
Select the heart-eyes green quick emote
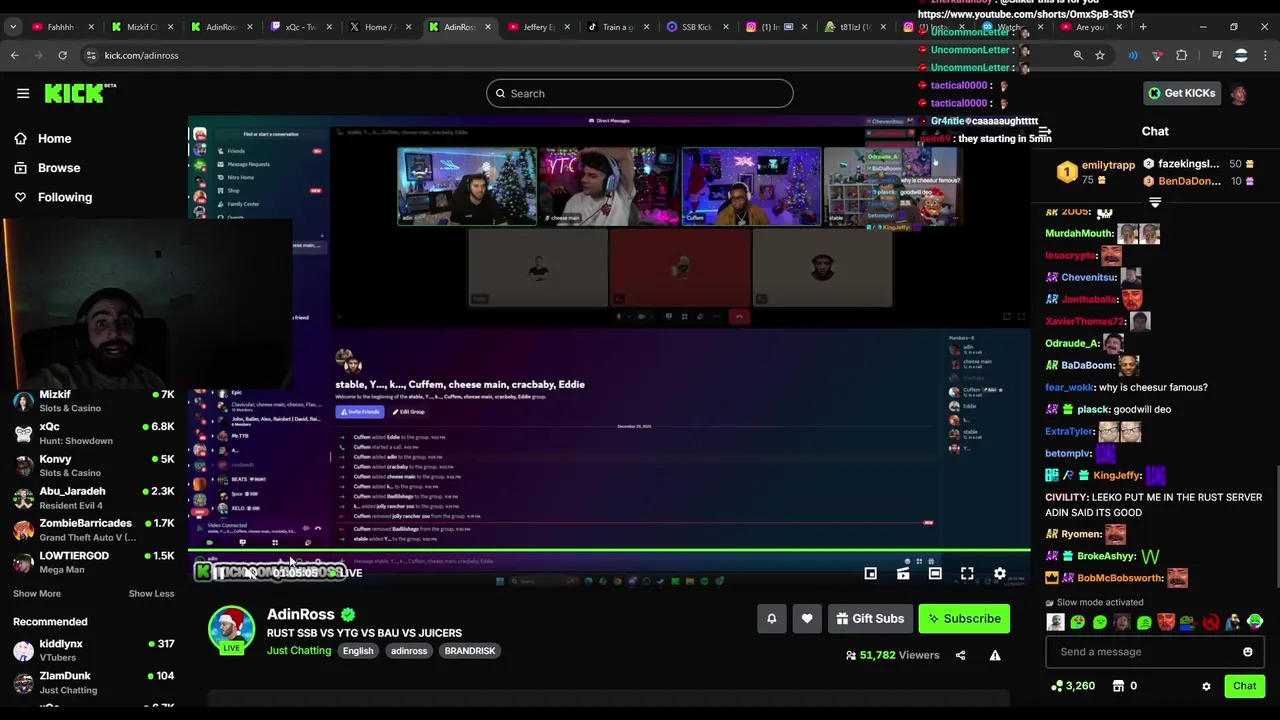click(1077, 622)
